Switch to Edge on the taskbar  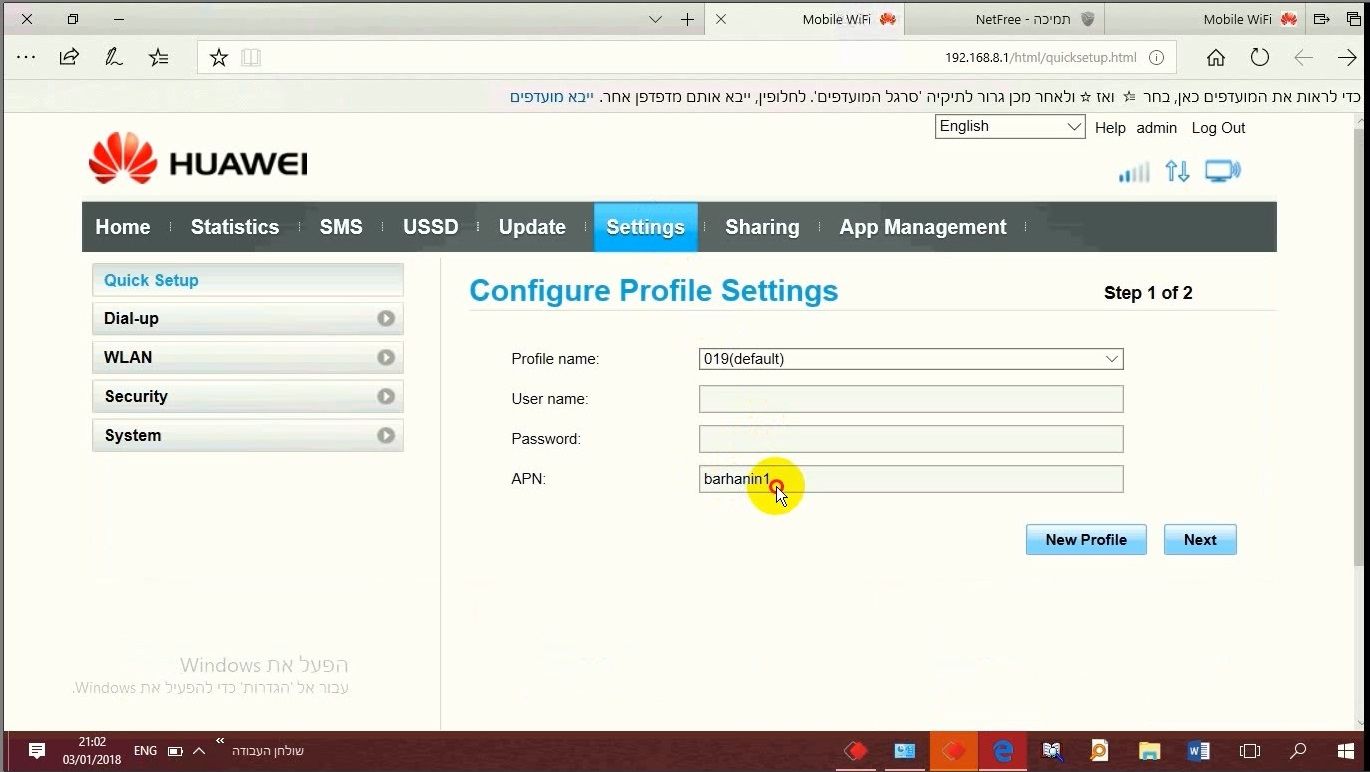(1003, 751)
